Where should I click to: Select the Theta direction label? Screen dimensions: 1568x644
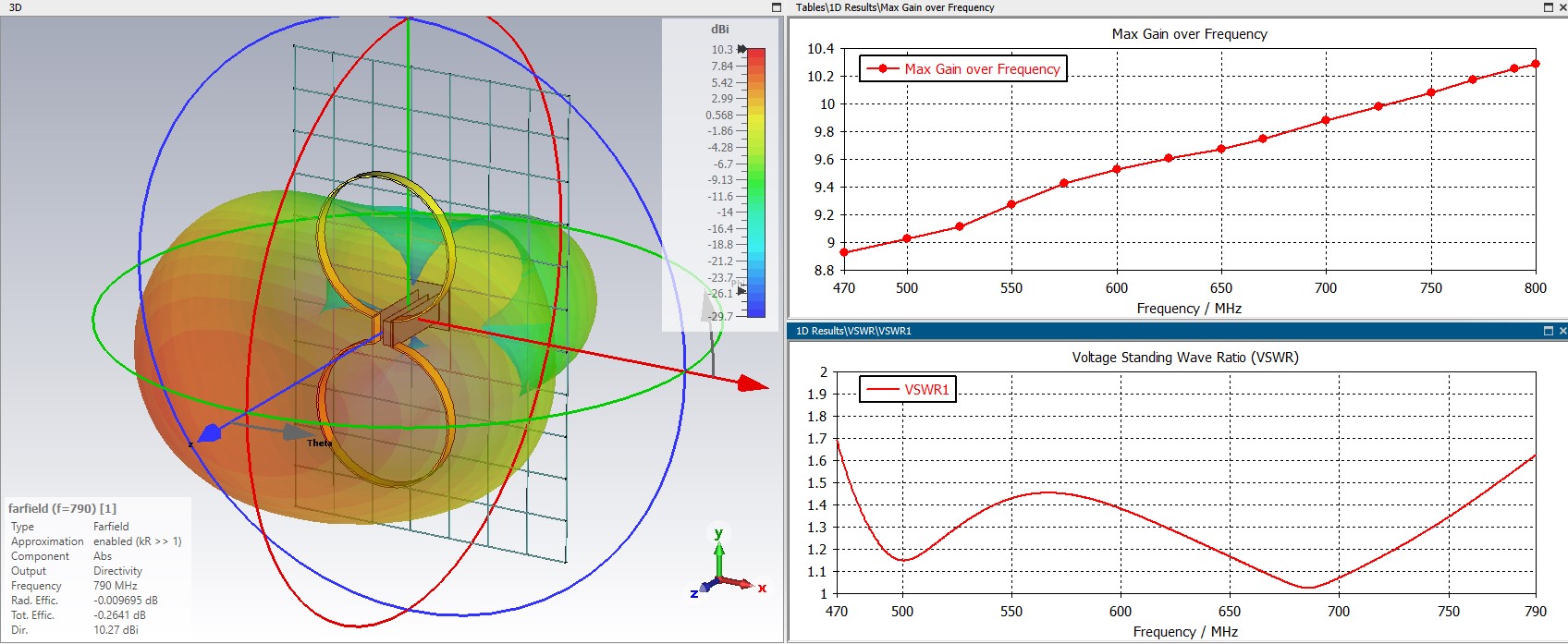tap(319, 444)
